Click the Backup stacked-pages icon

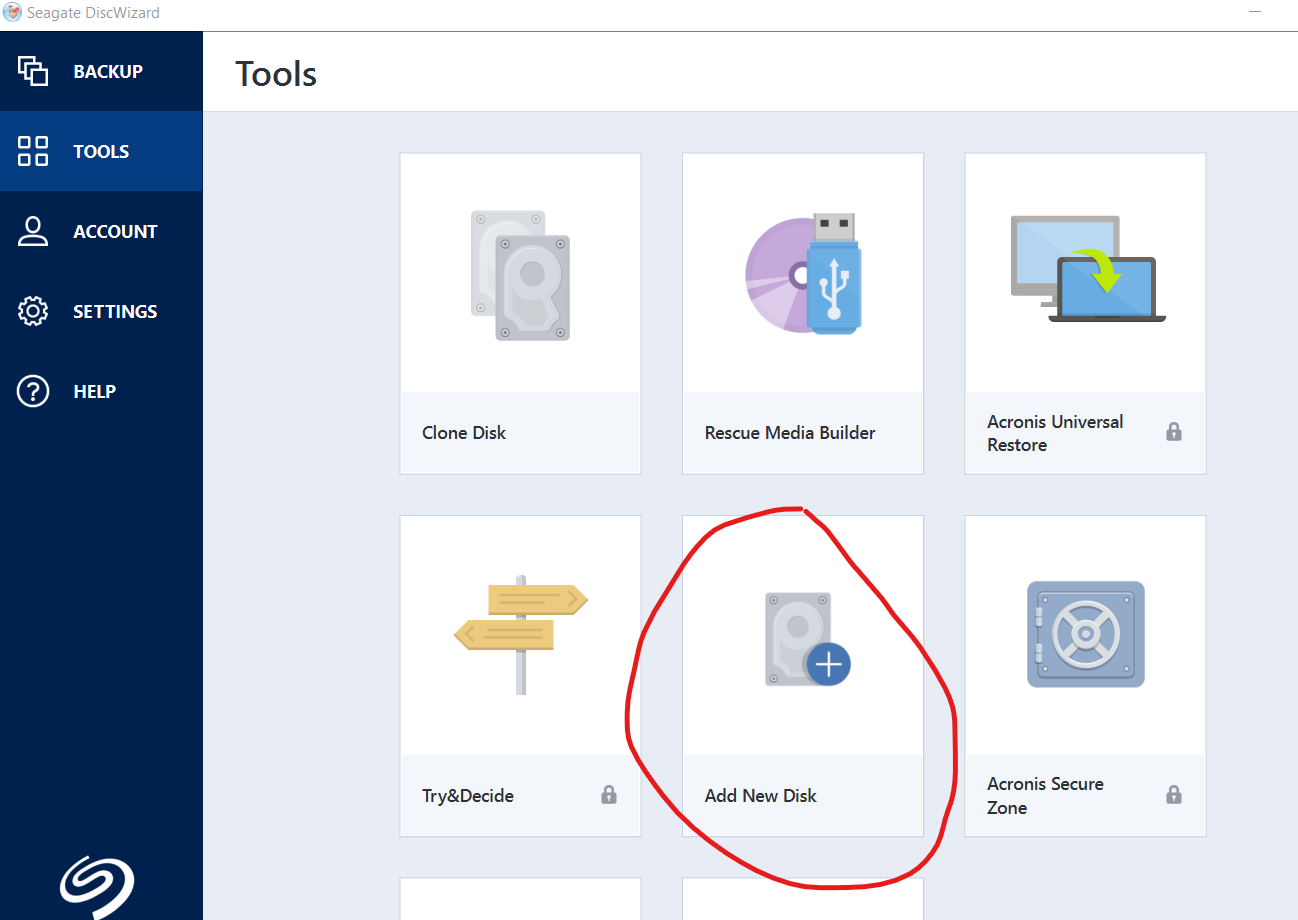[33, 71]
